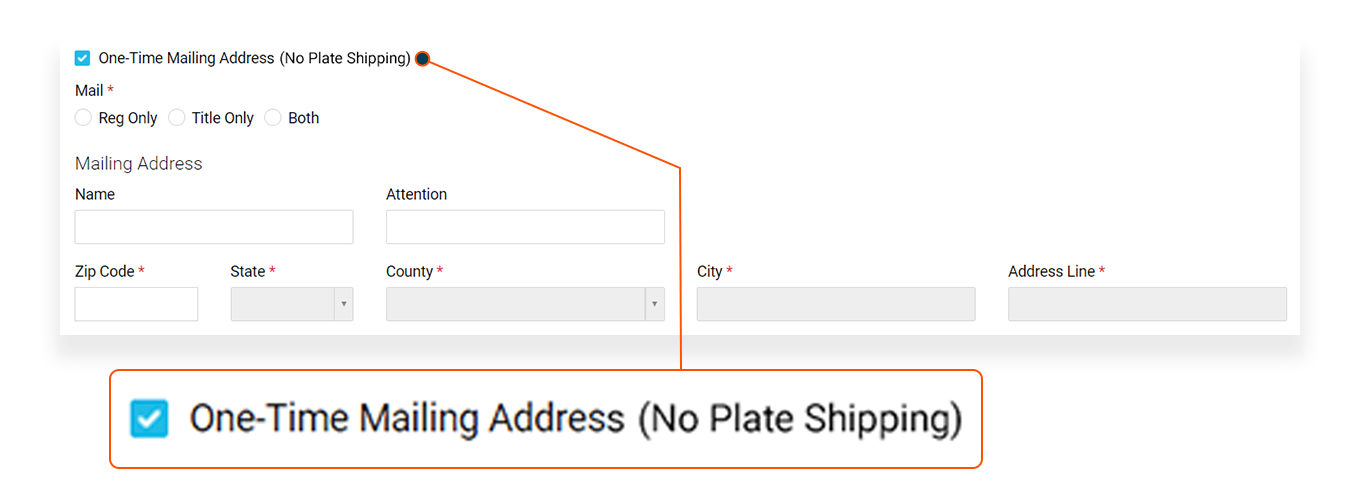Expand the County dropdown list
This screenshot has height=503, width=1360.
525,304
